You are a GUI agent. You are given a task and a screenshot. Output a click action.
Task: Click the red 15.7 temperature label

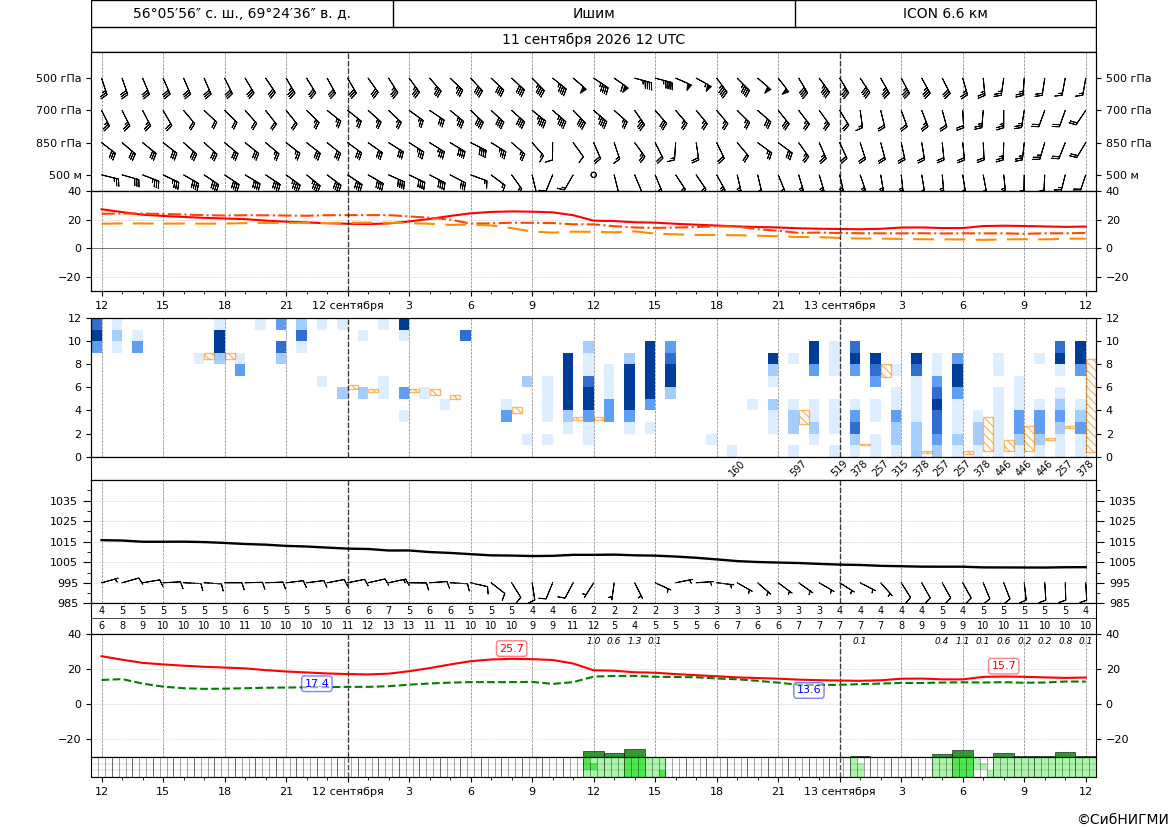click(1003, 665)
